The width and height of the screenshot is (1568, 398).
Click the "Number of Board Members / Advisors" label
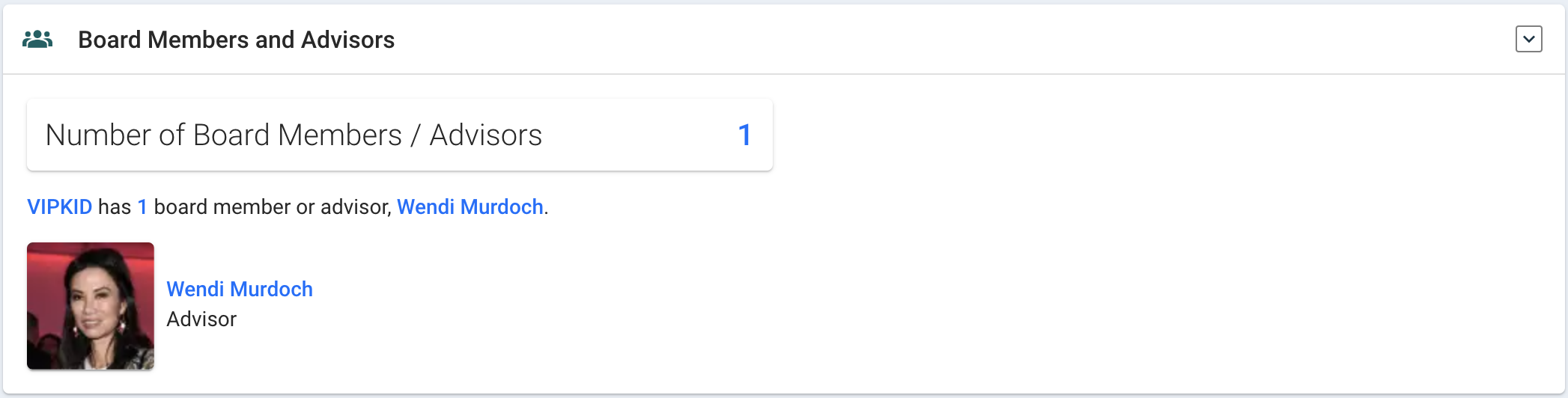click(x=294, y=135)
